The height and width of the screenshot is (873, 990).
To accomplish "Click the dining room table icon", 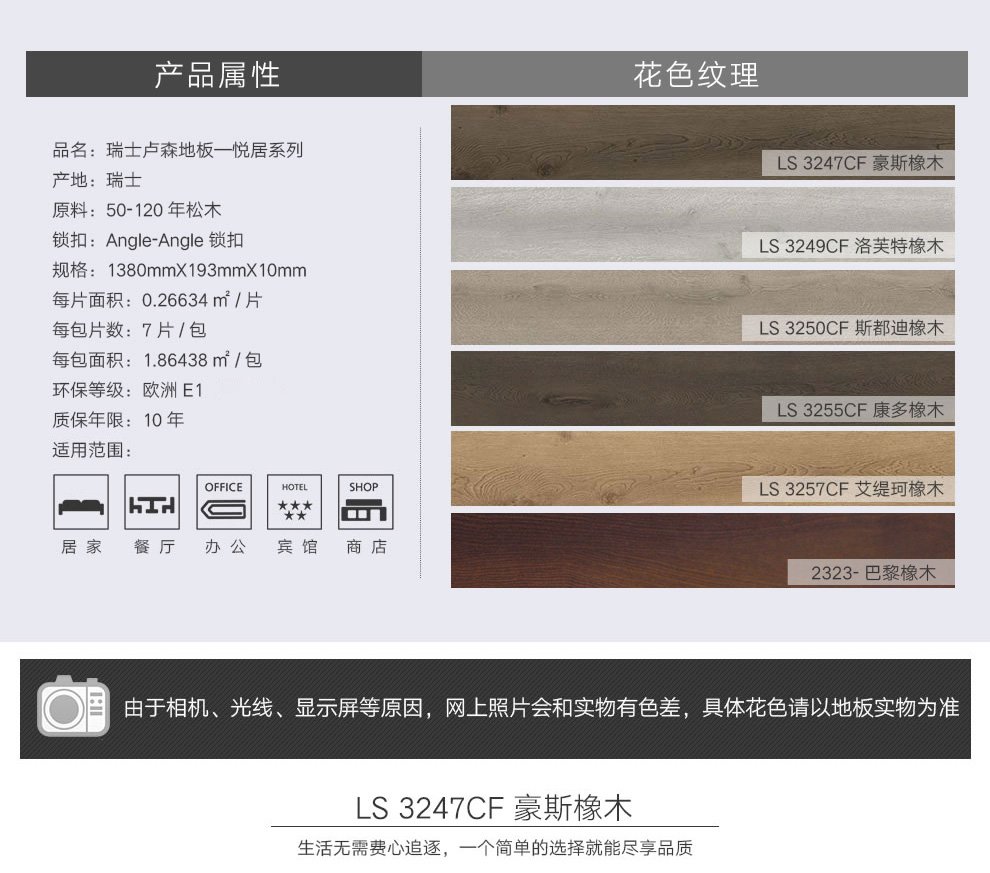I will tap(152, 502).
